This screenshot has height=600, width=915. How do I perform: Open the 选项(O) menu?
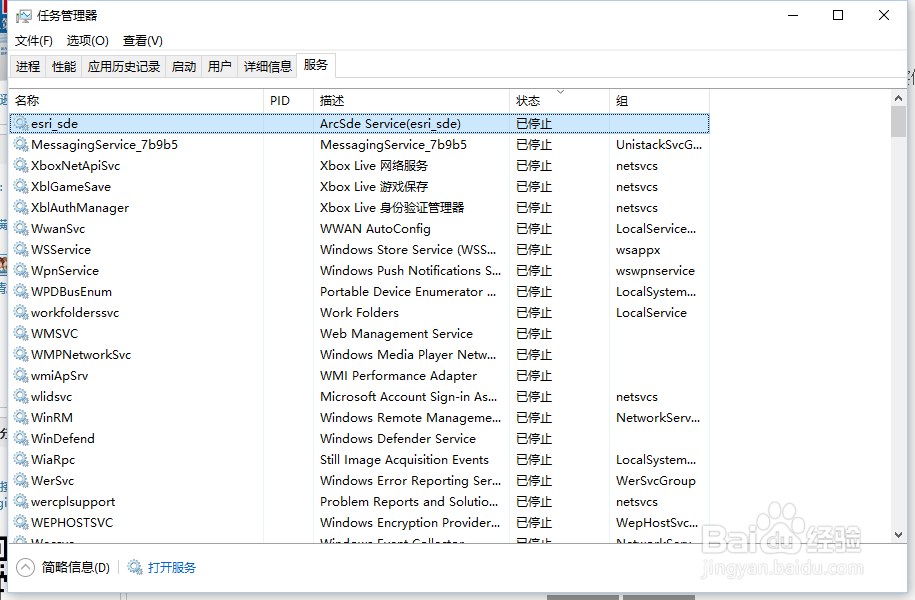tap(88, 41)
